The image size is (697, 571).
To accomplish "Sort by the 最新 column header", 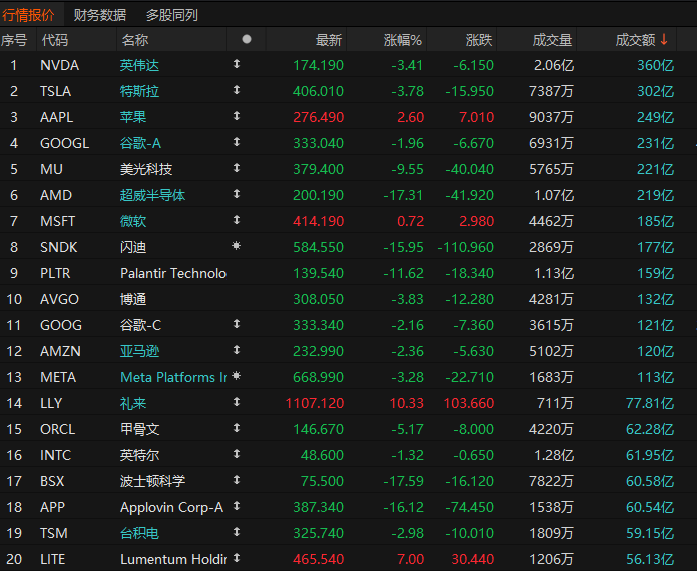I will pos(328,40).
